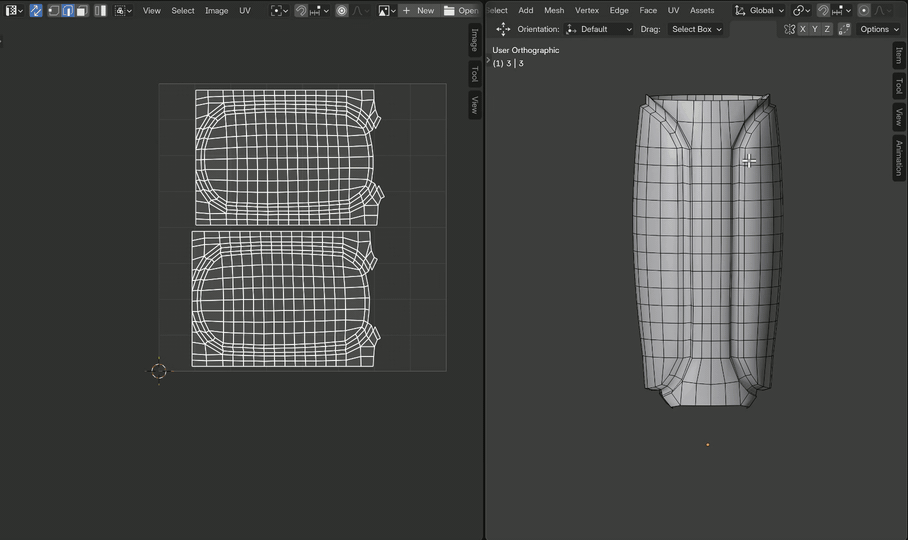Toggle proportional editing in UV editor
This screenshot has width=908, height=540.
(342, 10)
